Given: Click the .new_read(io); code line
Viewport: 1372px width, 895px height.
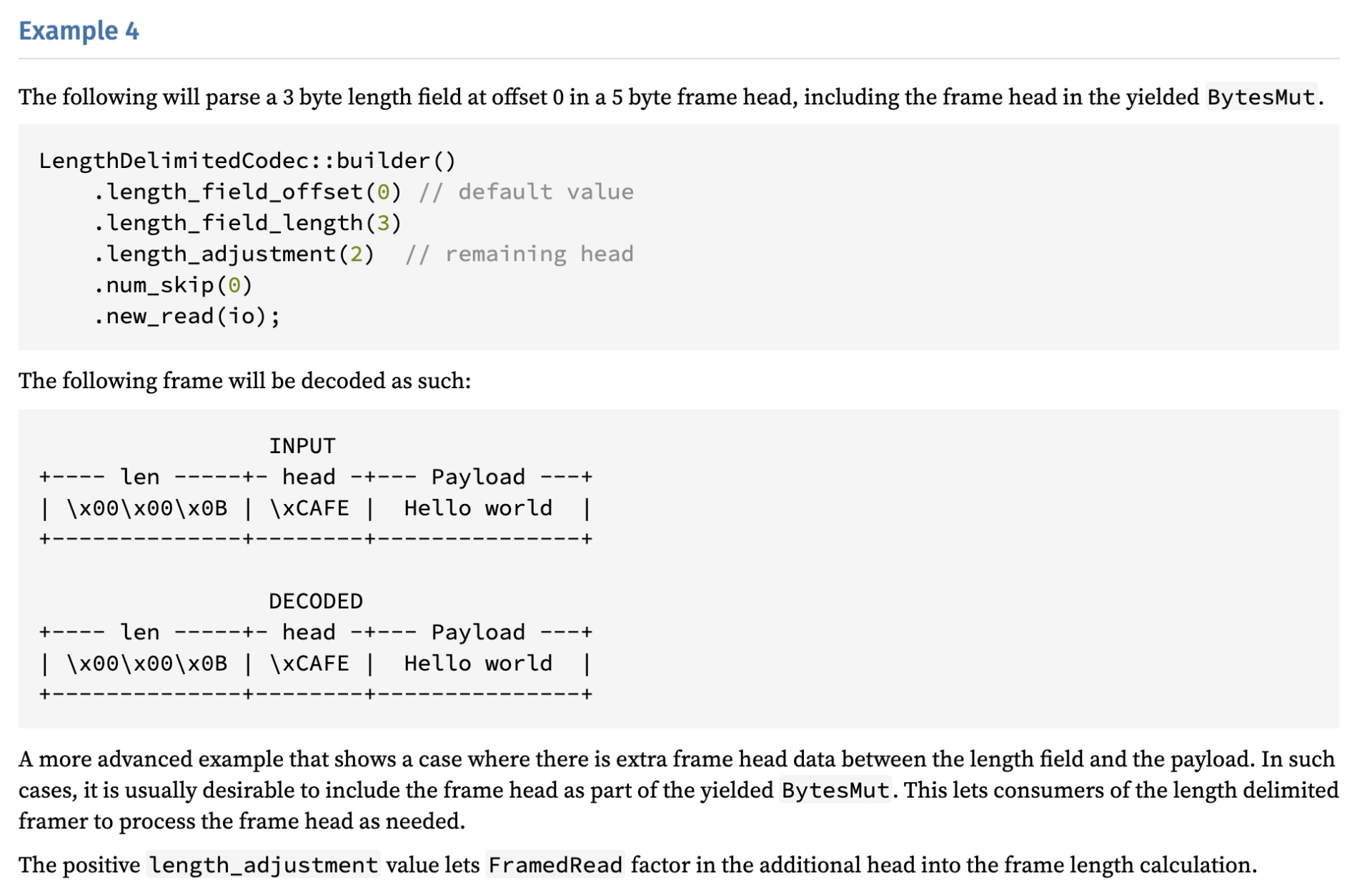Looking at the screenshot, I should (186, 316).
